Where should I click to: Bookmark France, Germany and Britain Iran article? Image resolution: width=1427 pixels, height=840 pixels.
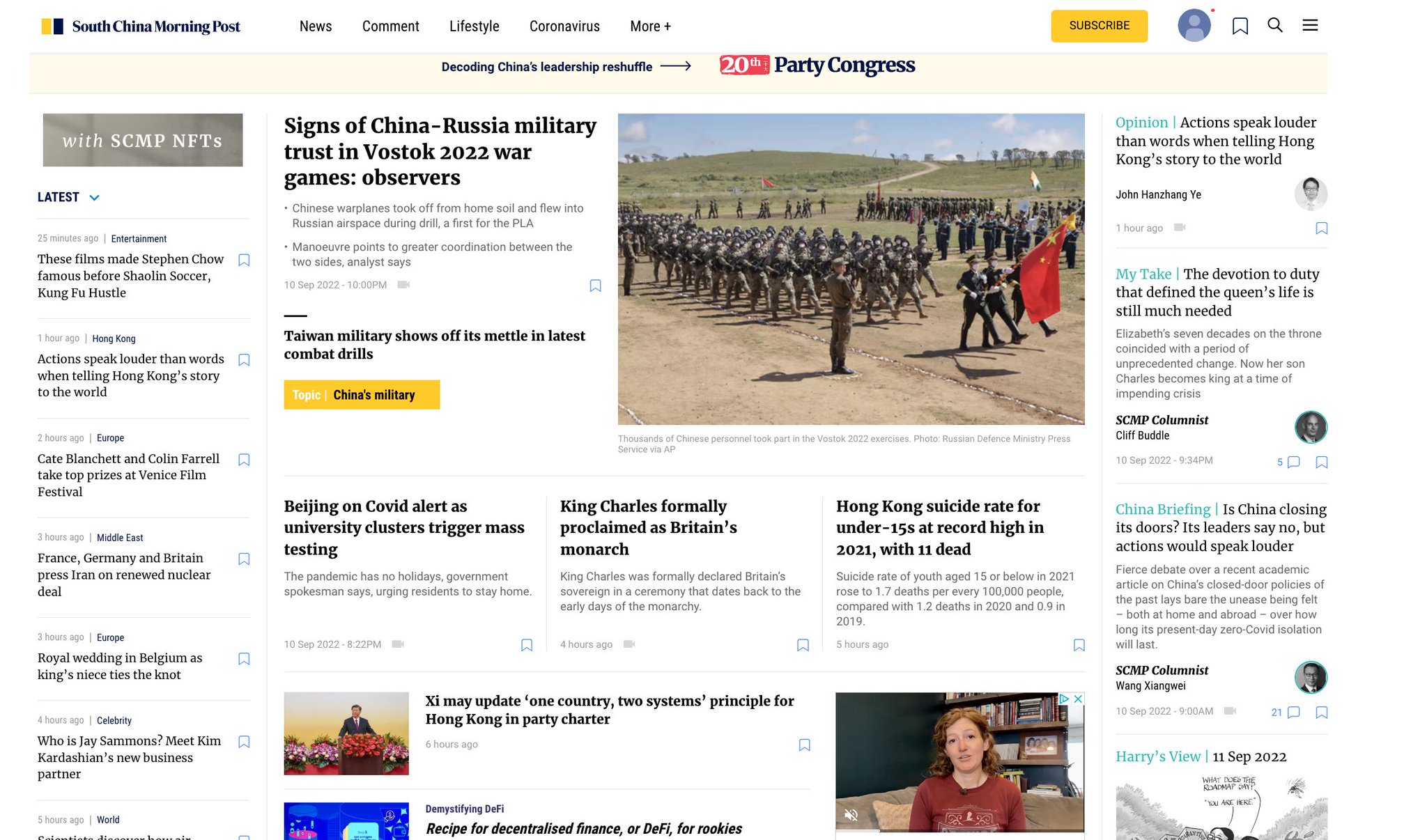(x=244, y=559)
